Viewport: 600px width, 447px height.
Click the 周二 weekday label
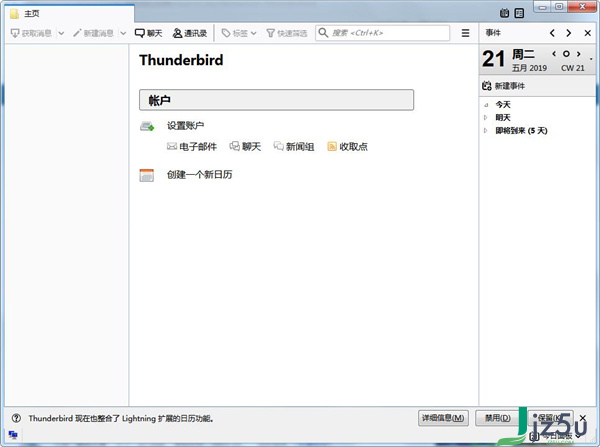point(523,54)
